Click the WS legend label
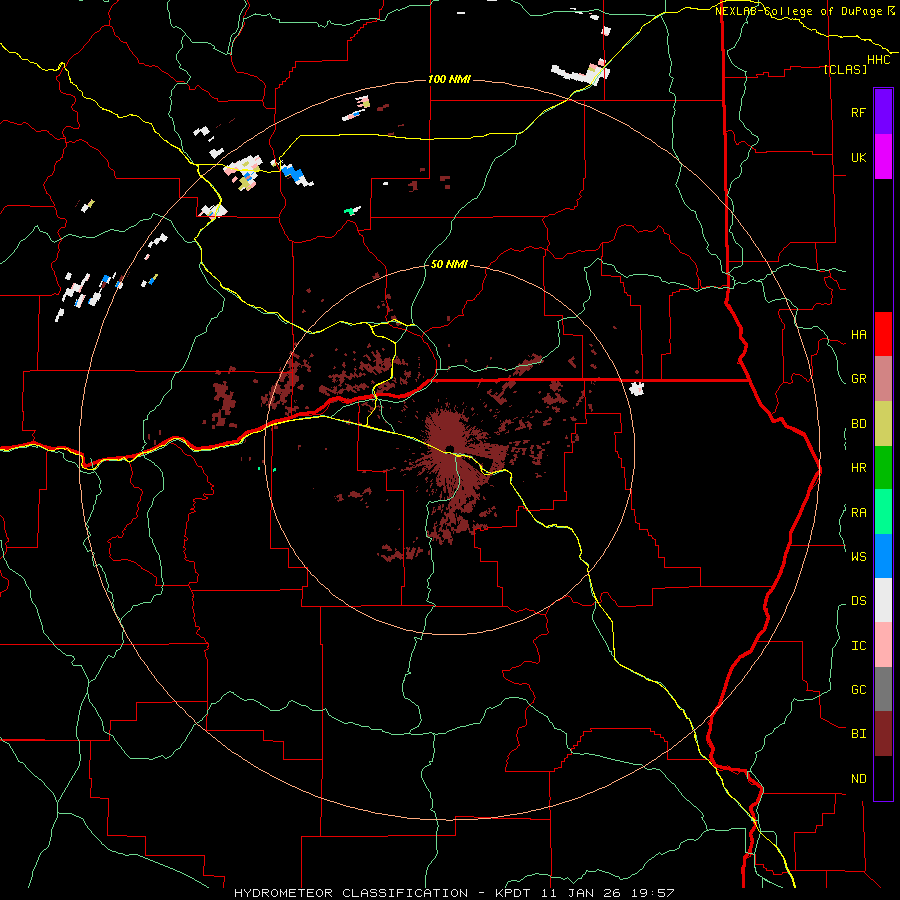The image size is (900, 900). coord(858,556)
